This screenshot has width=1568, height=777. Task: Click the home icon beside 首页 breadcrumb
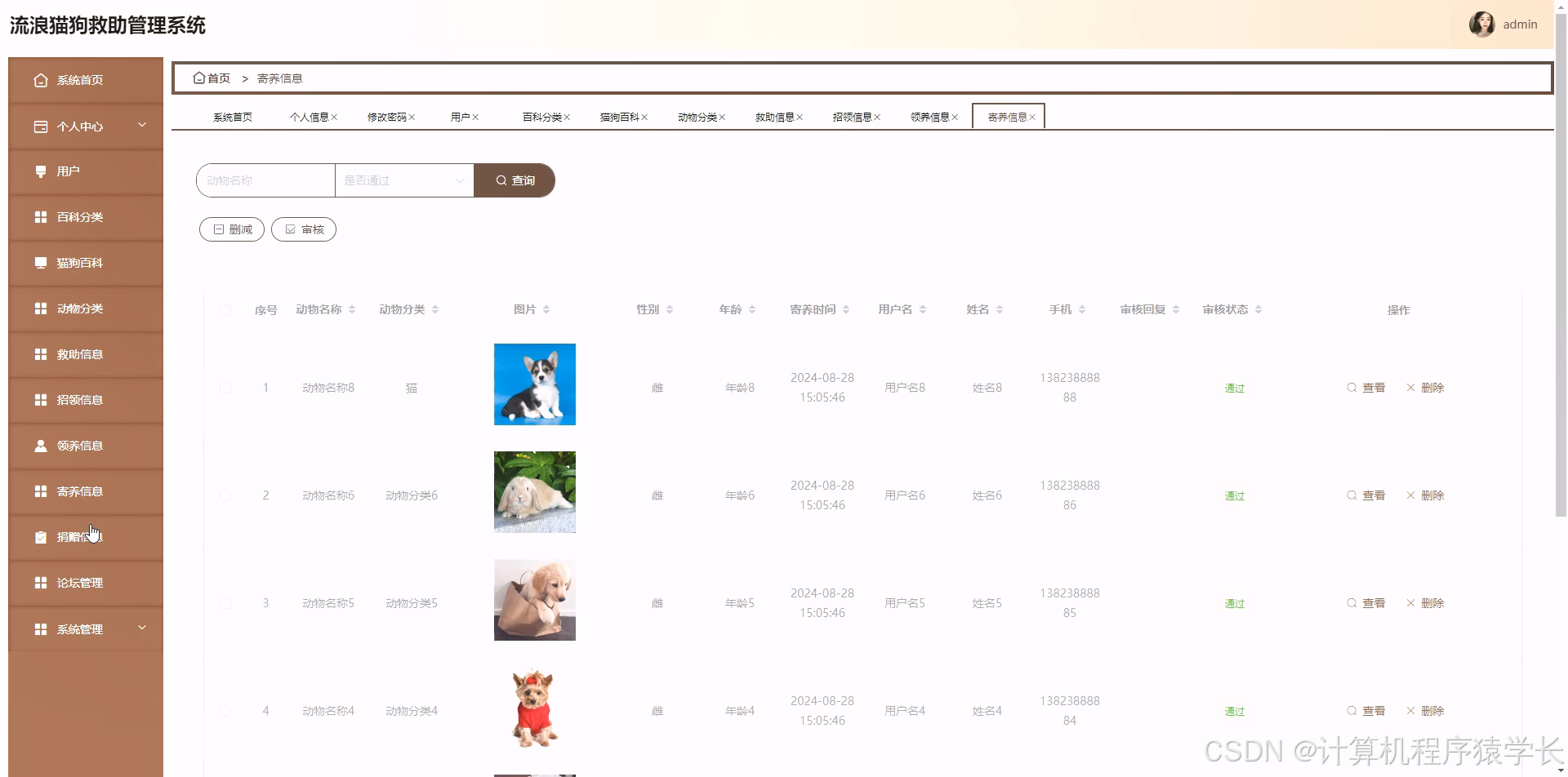(198, 78)
